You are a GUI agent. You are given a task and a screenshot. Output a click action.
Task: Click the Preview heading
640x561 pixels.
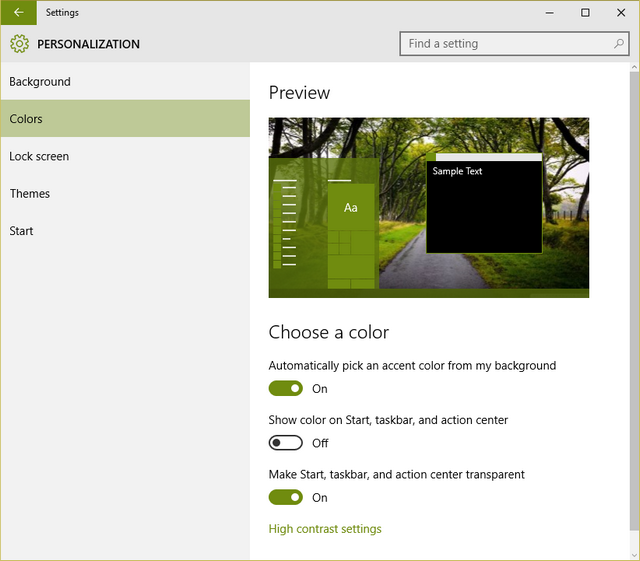(x=299, y=93)
